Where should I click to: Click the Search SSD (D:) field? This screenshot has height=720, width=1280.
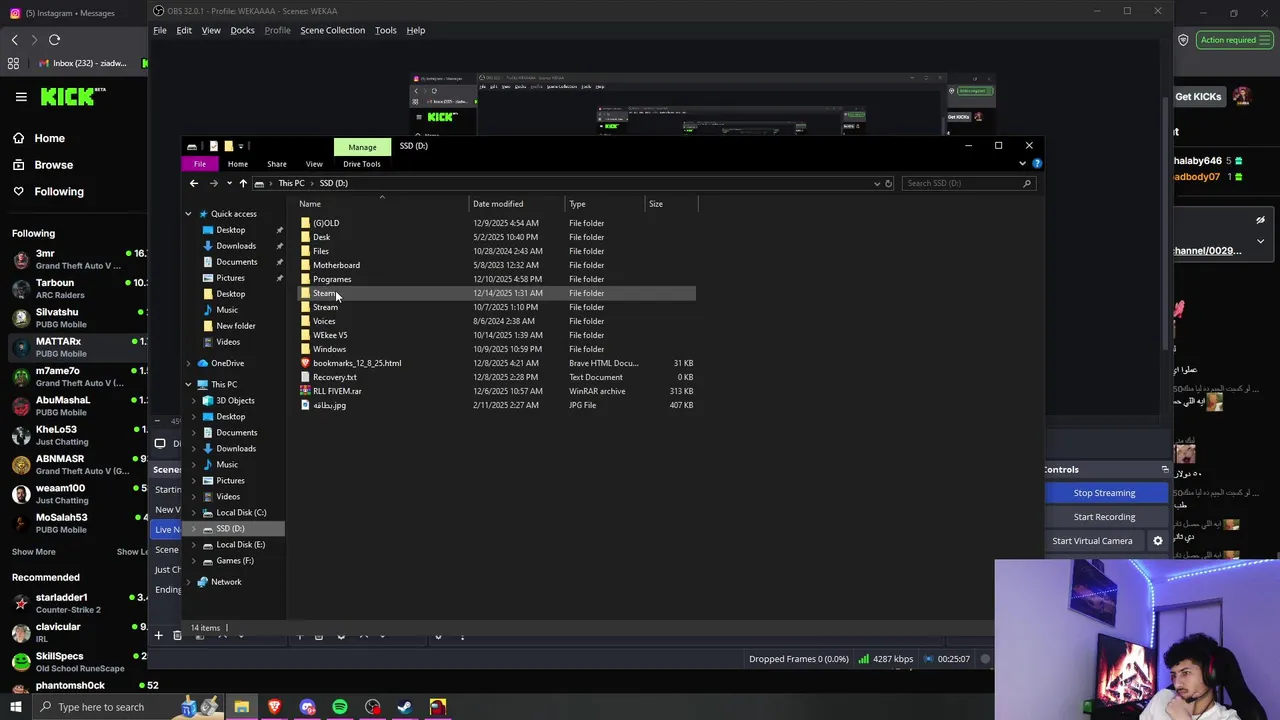point(968,183)
